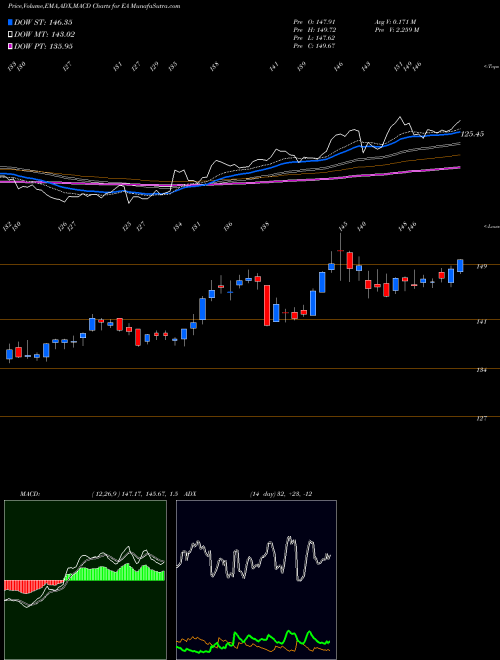Viewport: 500px width, 660px height.
Task: Click the 'MACD:' panel label
Action: [29, 494]
